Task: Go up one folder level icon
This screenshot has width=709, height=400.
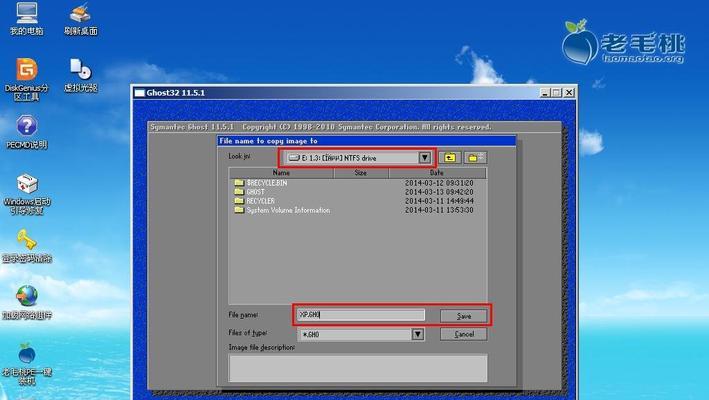Action: click(x=450, y=157)
